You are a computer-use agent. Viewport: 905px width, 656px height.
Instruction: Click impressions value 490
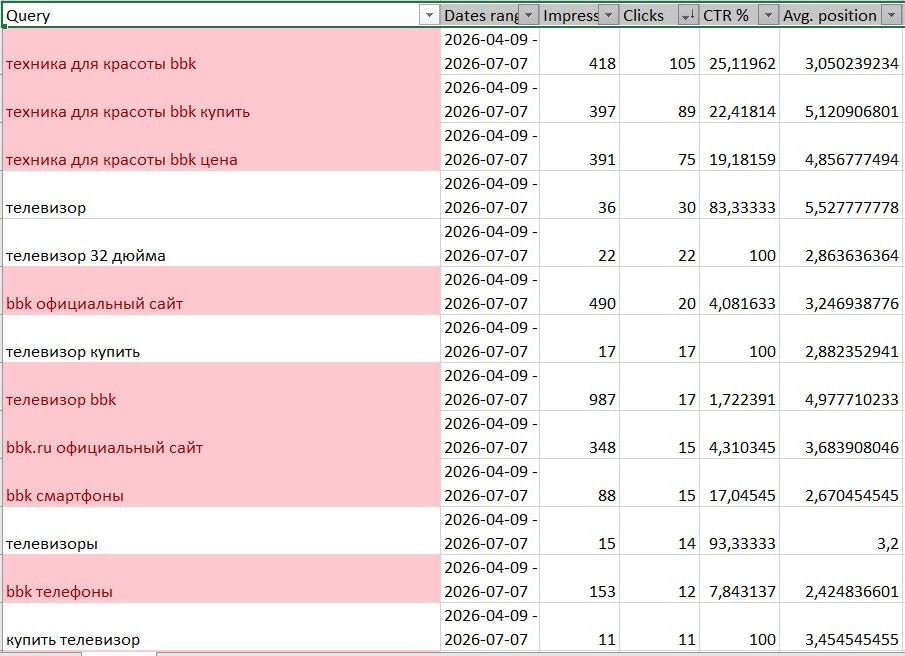pos(579,291)
